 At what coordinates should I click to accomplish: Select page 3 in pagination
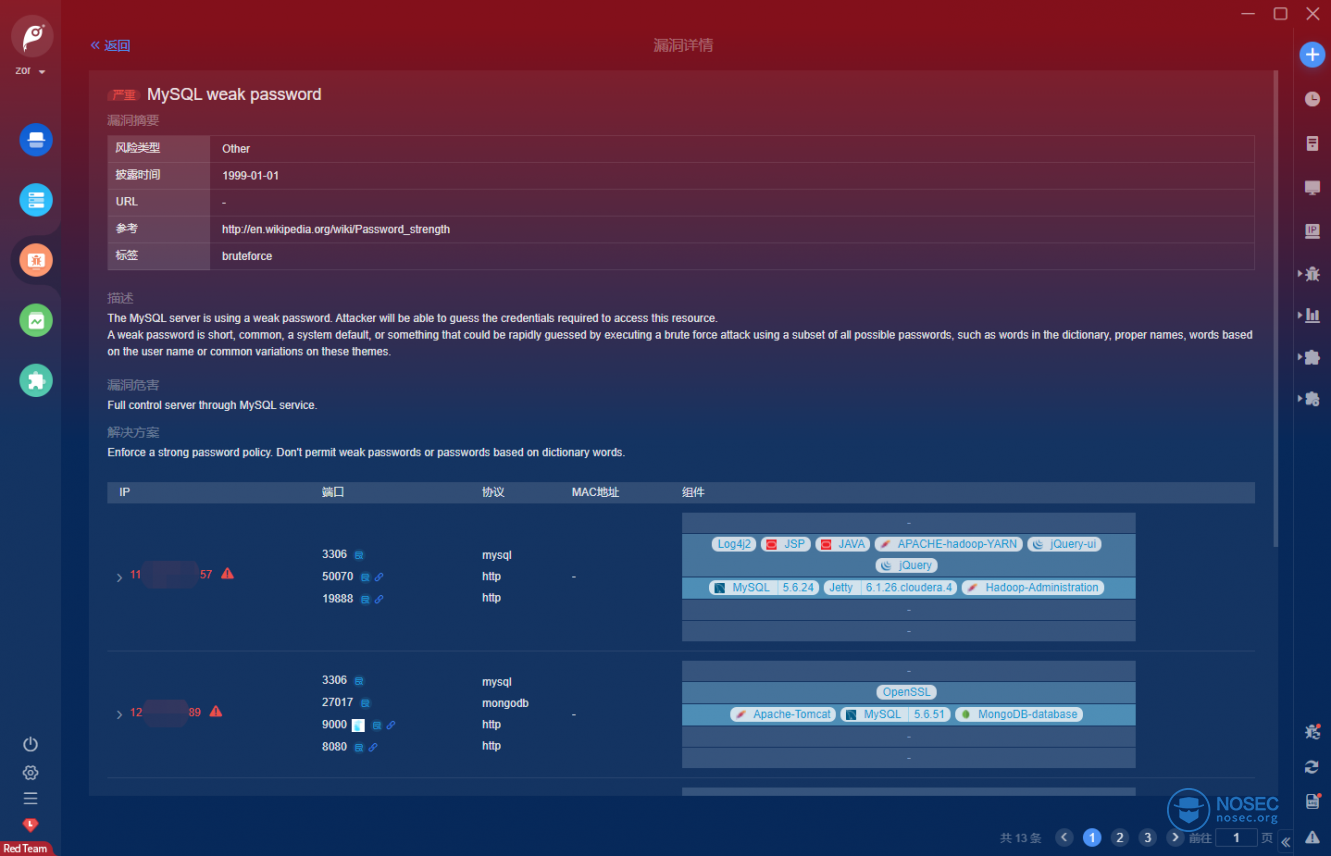(x=1148, y=837)
